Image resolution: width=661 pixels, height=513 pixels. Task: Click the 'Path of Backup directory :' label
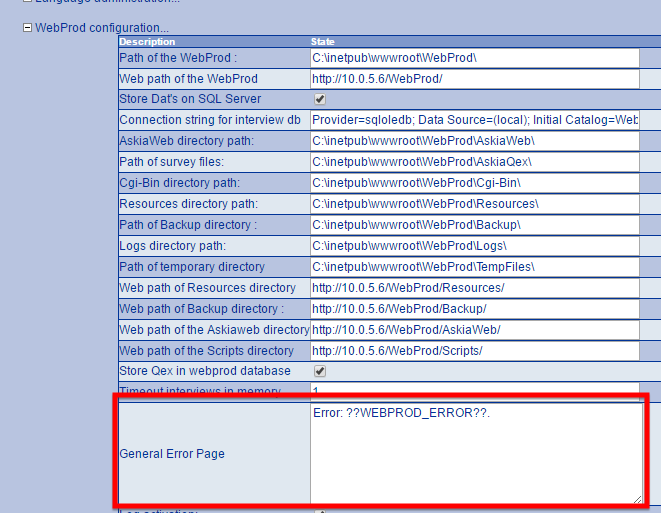coord(188,225)
